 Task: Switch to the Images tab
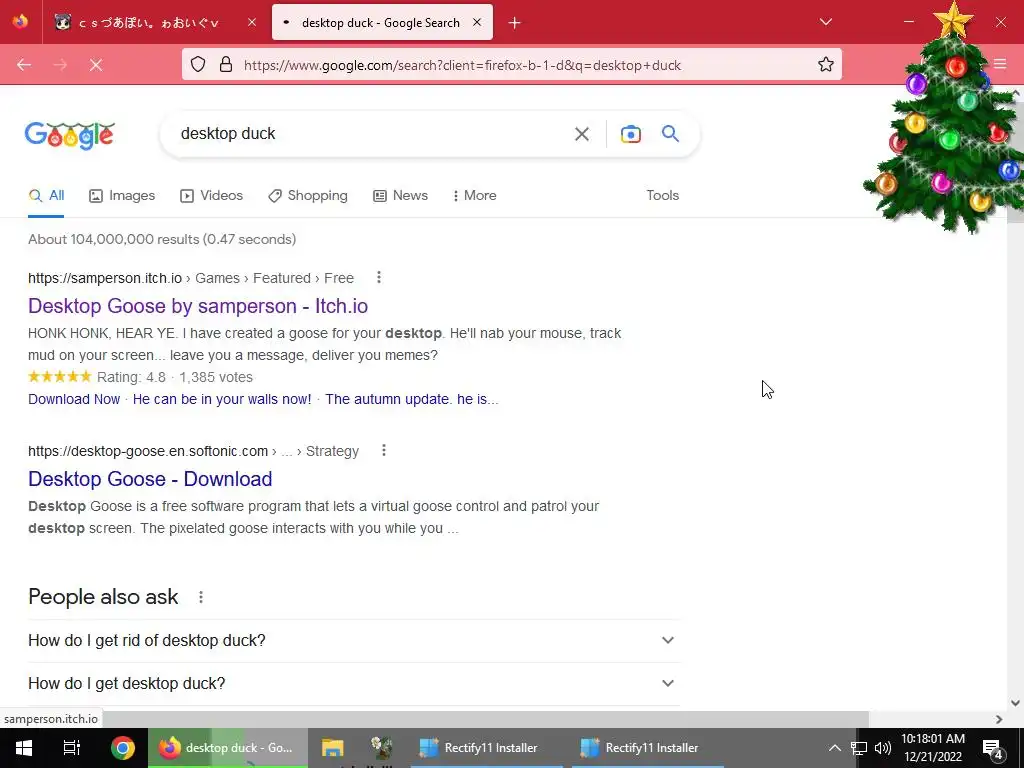122,195
